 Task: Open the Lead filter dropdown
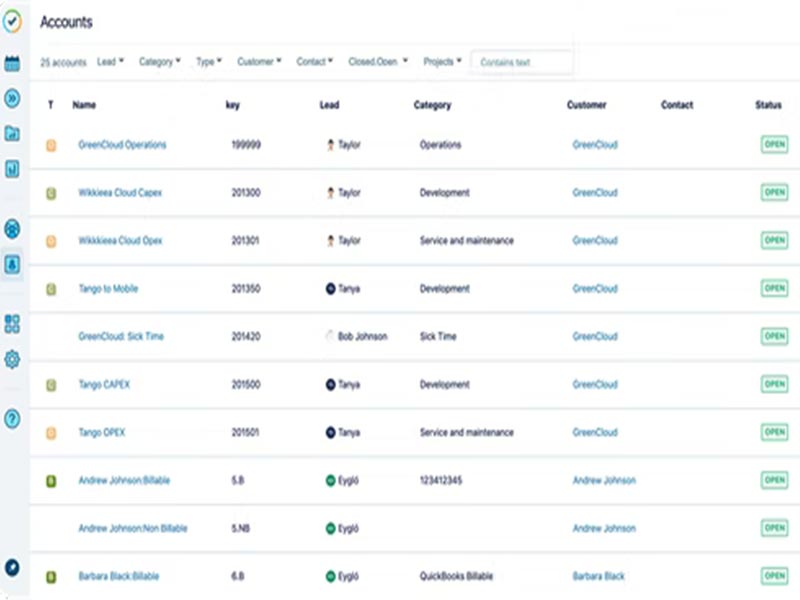(110, 61)
